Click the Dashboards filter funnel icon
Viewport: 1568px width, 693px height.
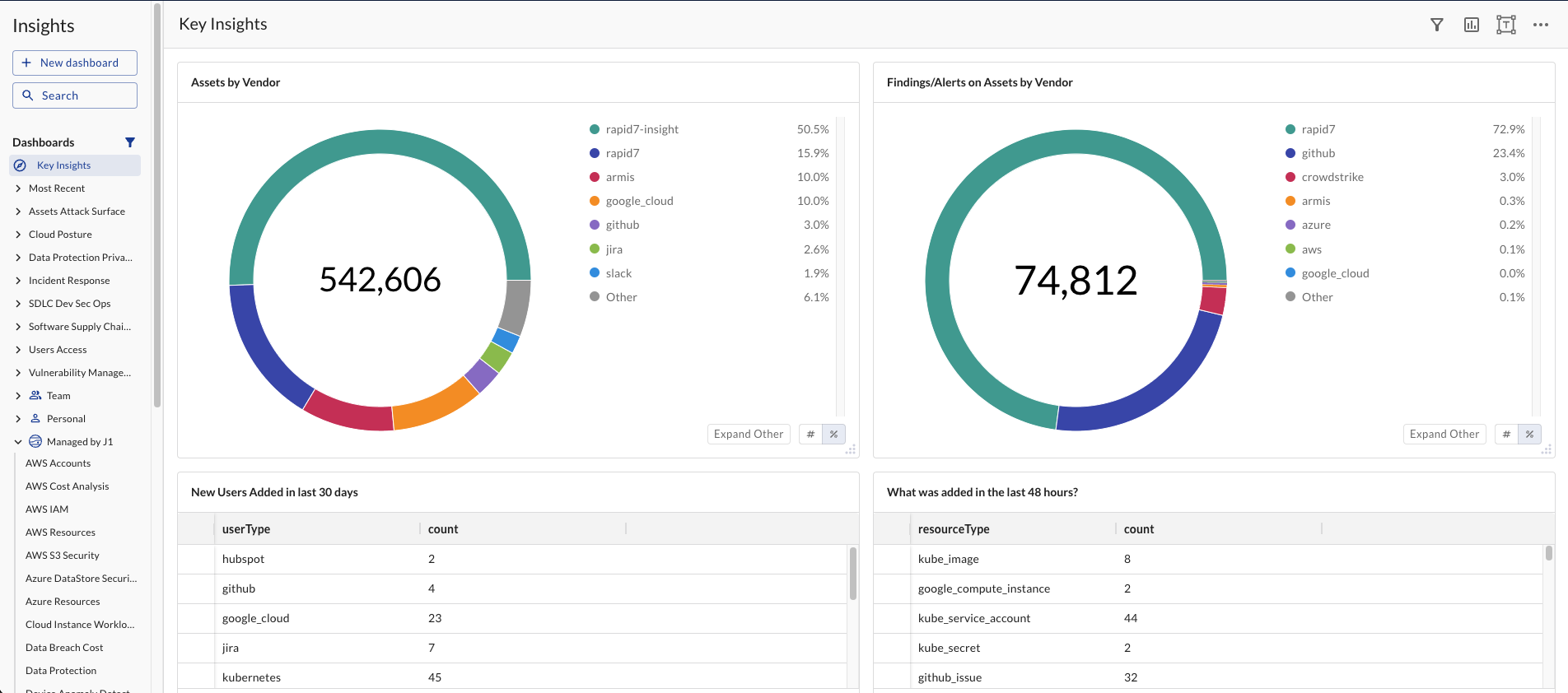pyautogui.click(x=130, y=142)
